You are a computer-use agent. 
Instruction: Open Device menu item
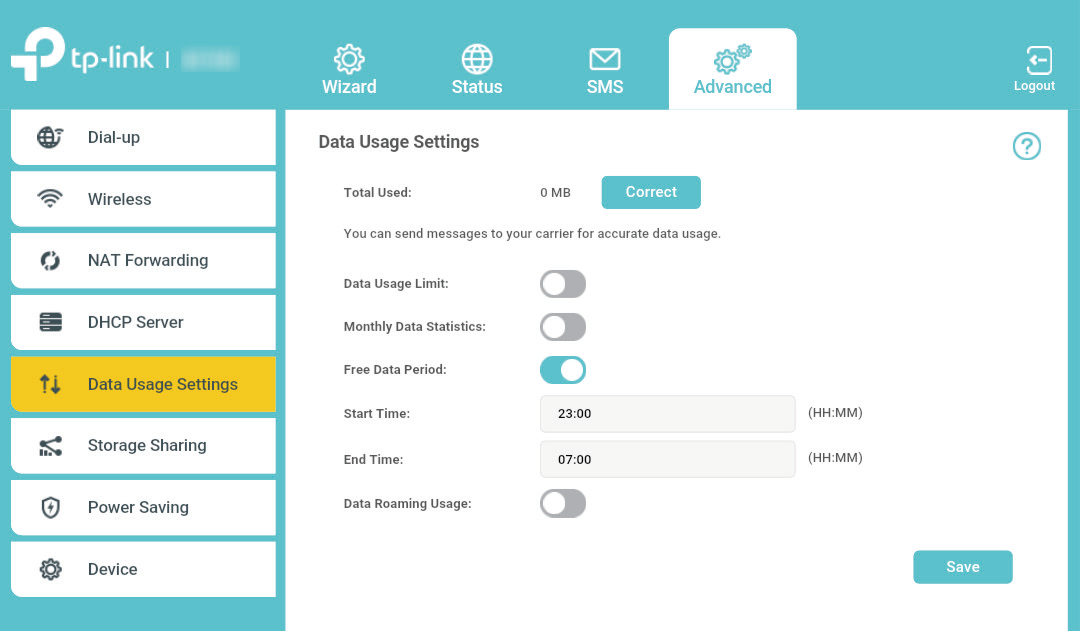coord(143,569)
